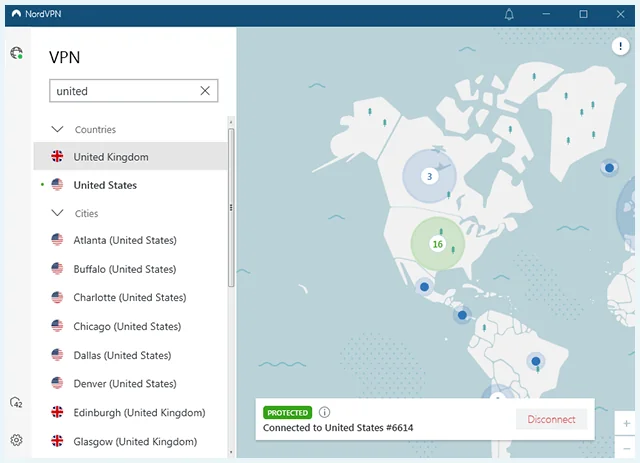Select United States from Countries

pyautogui.click(x=130, y=185)
